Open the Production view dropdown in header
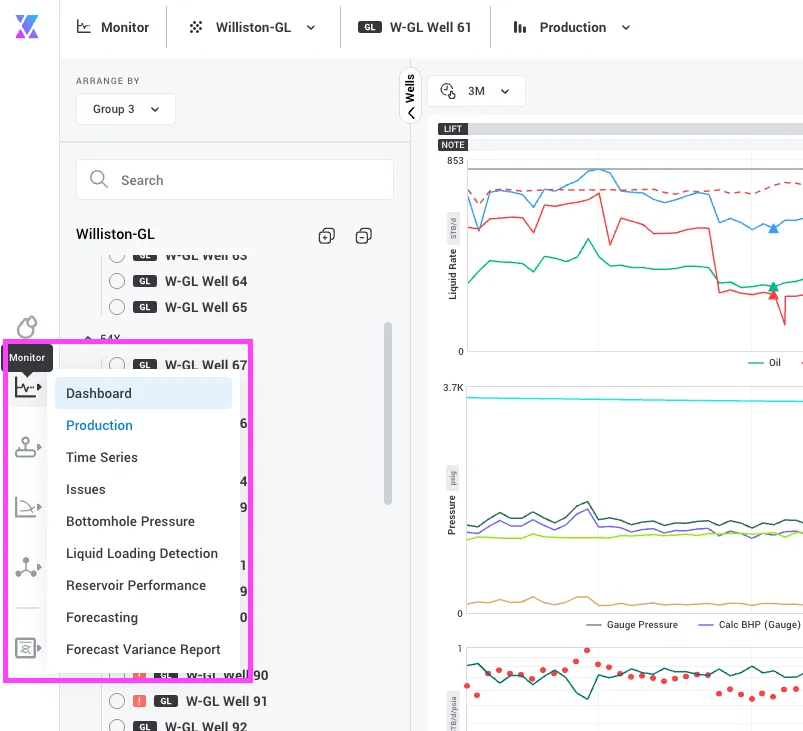 626,28
